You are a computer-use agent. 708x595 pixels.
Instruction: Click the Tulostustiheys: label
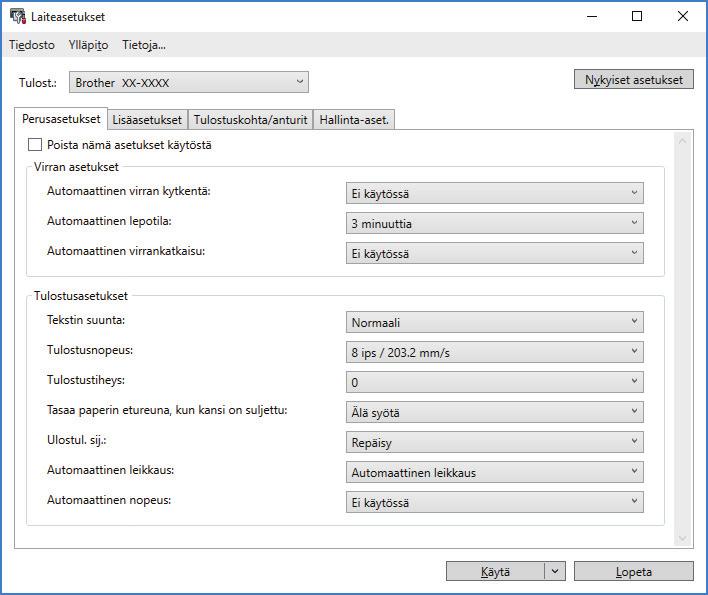[86, 380]
